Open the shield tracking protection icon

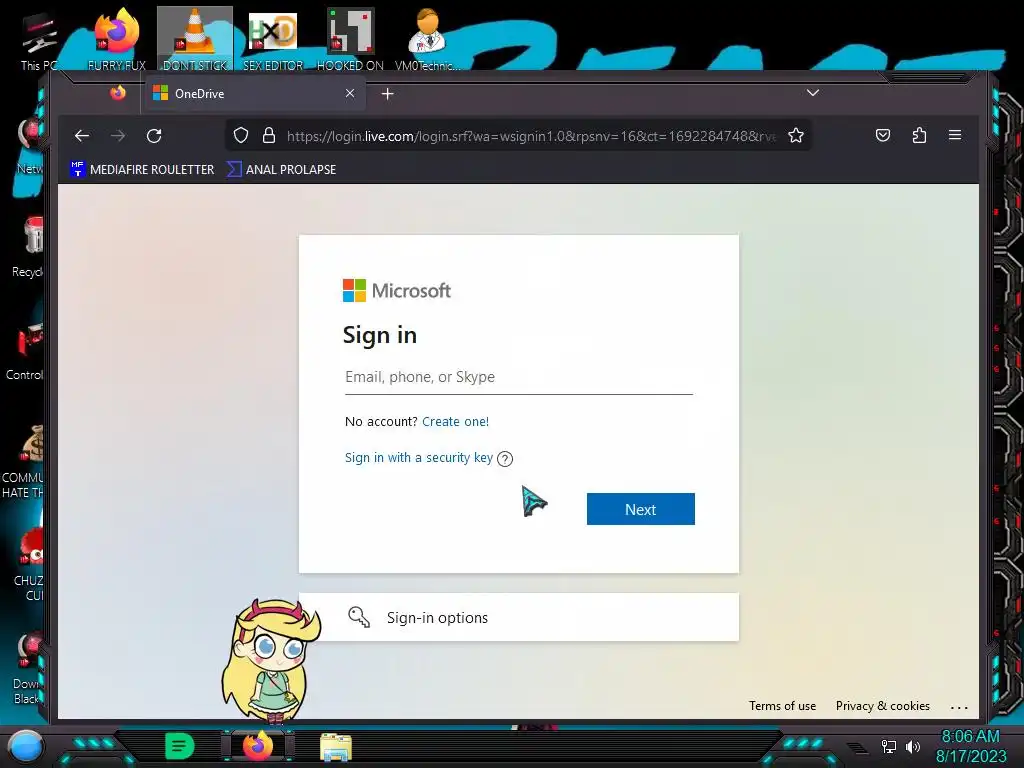pos(241,135)
